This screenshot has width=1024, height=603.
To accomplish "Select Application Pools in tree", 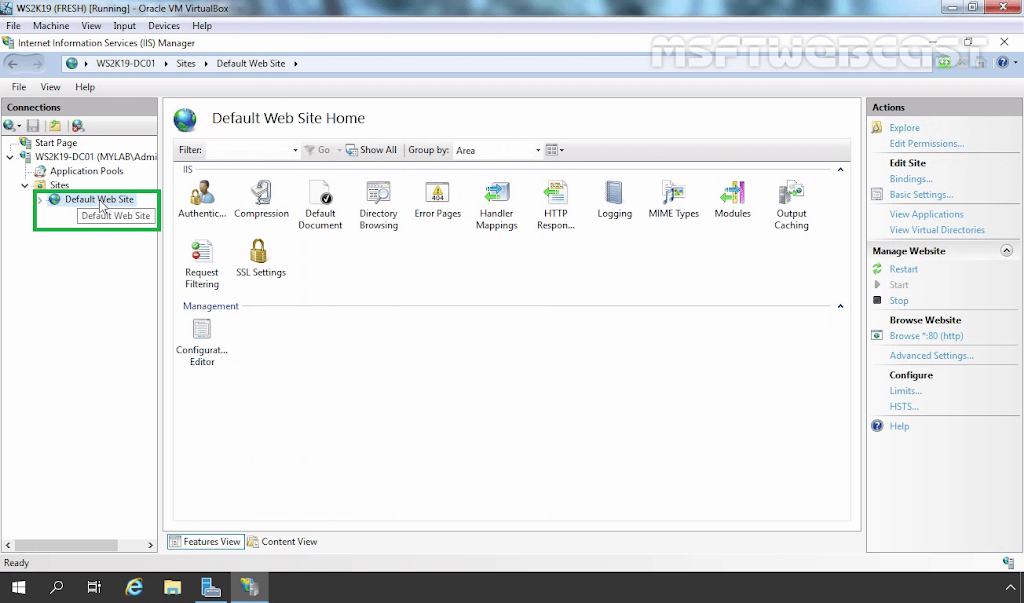I will tap(86, 171).
